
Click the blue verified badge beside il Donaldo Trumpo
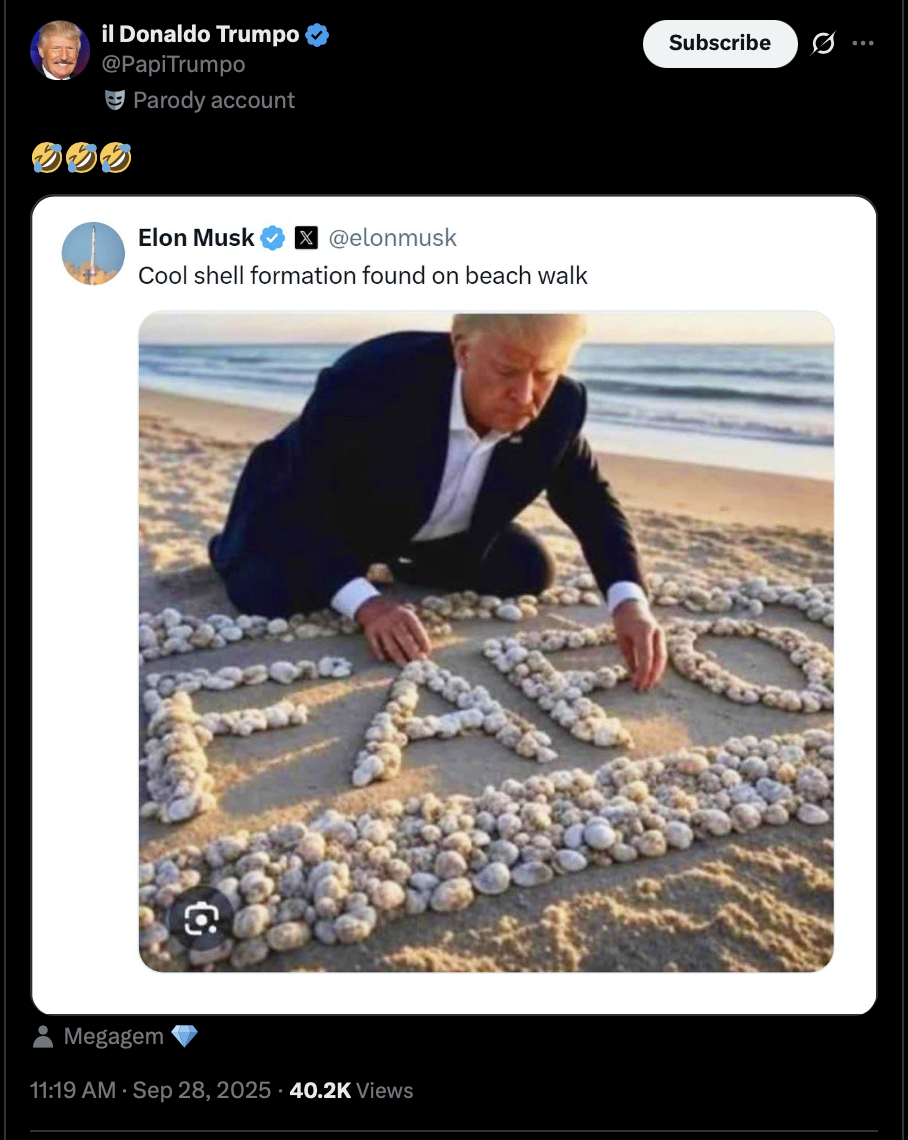(317, 35)
